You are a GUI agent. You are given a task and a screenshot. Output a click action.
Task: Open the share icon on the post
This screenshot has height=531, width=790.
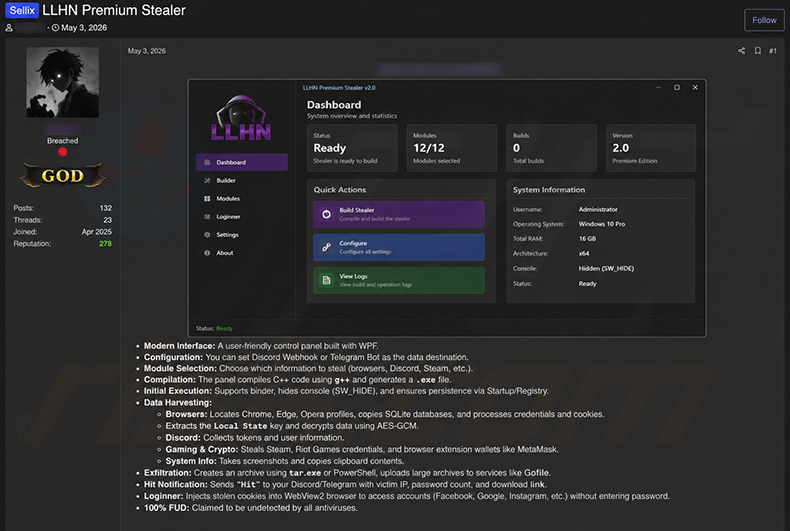click(741, 50)
